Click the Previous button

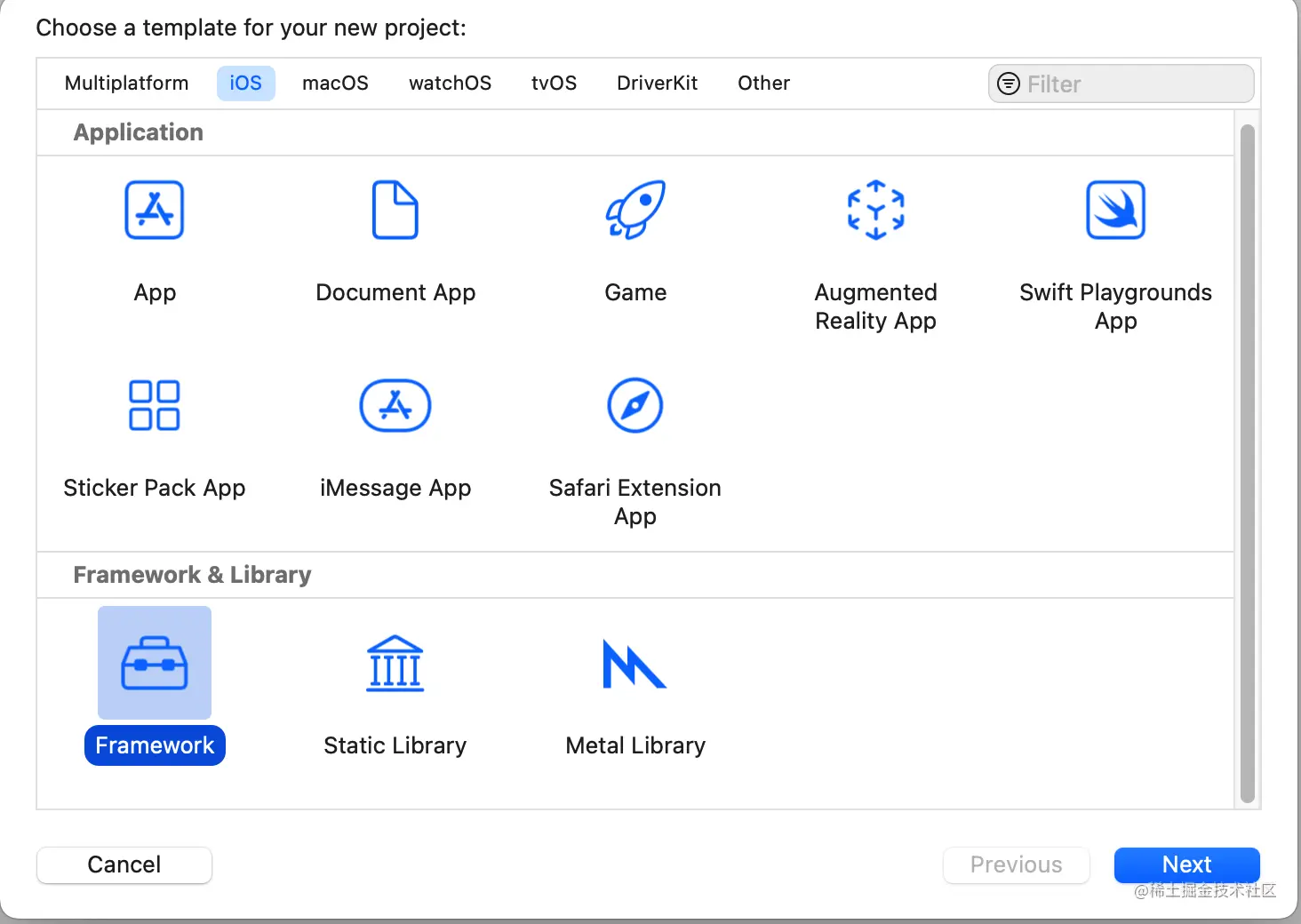point(1017,864)
